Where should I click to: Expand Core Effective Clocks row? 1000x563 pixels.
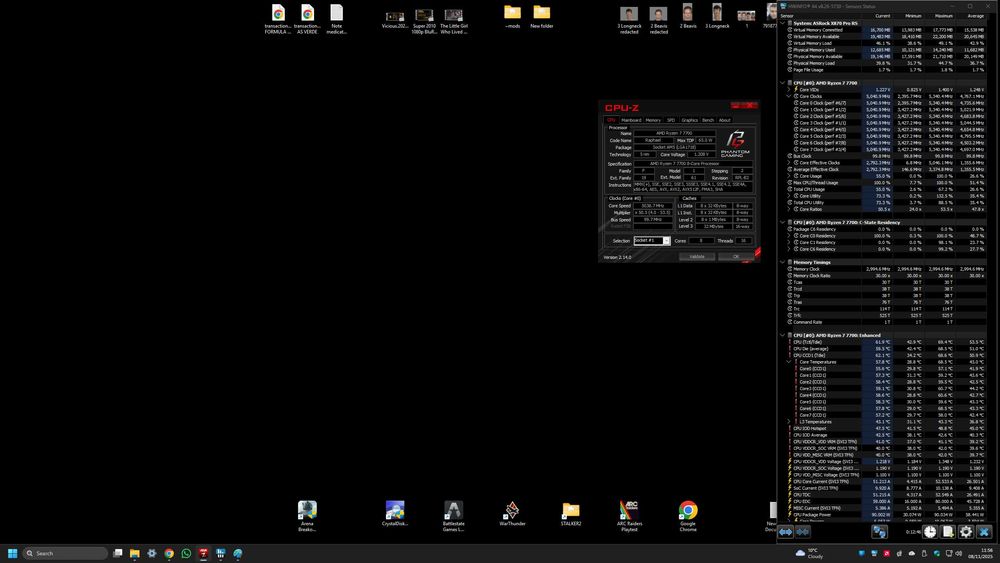point(789,163)
